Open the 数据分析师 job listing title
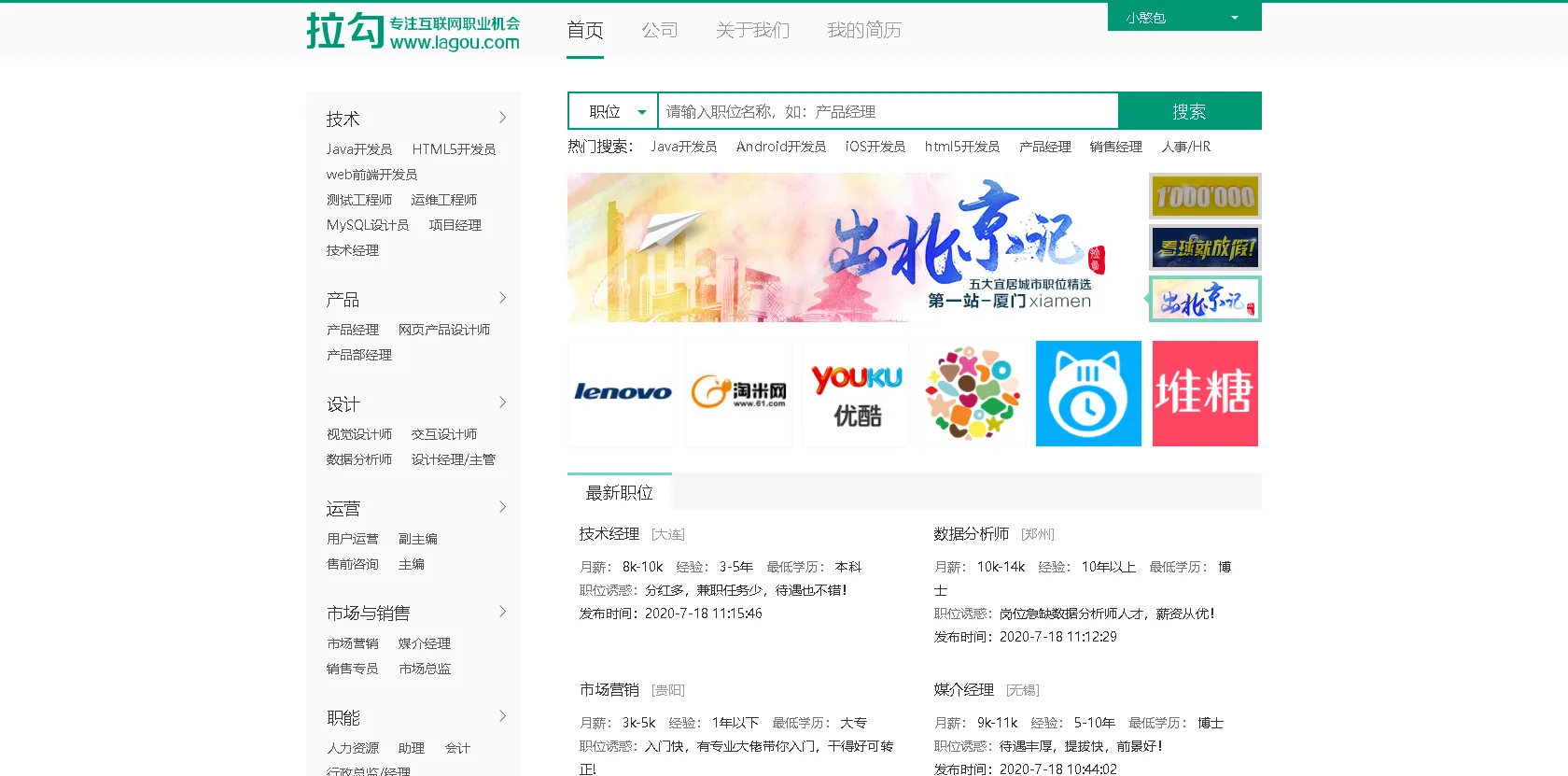1568x776 pixels. [971, 533]
